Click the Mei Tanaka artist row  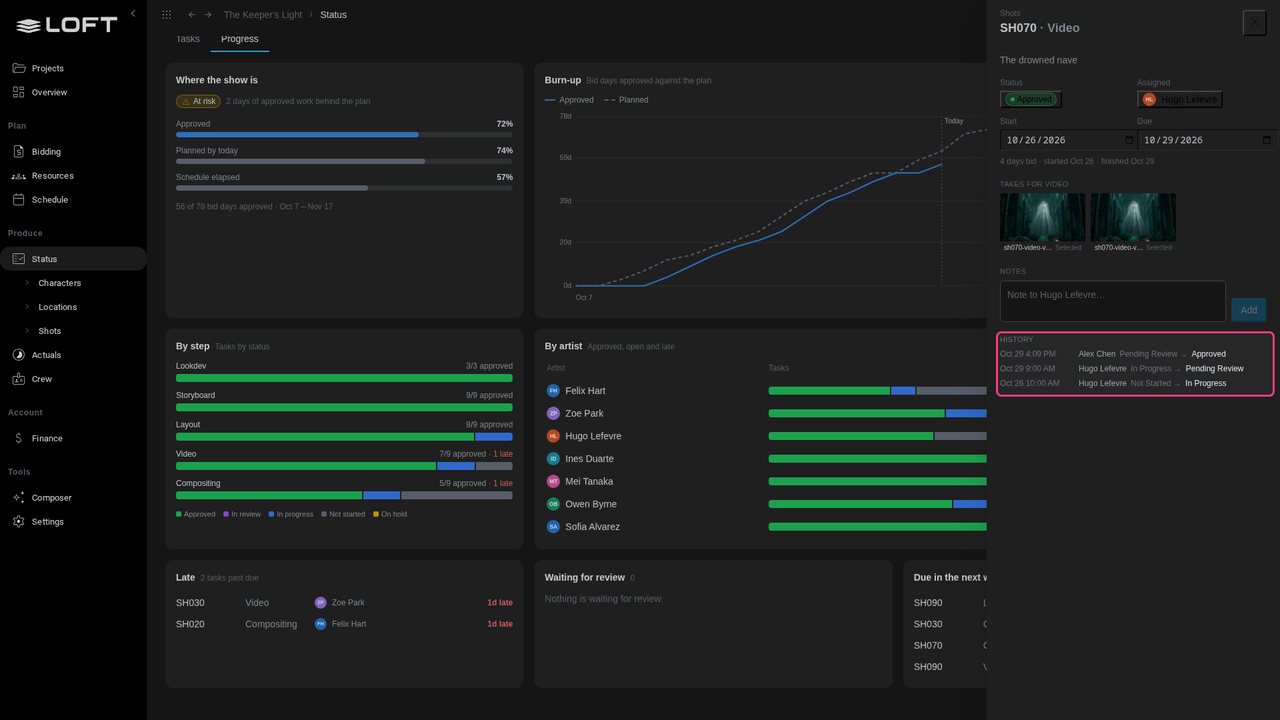coord(766,481)
